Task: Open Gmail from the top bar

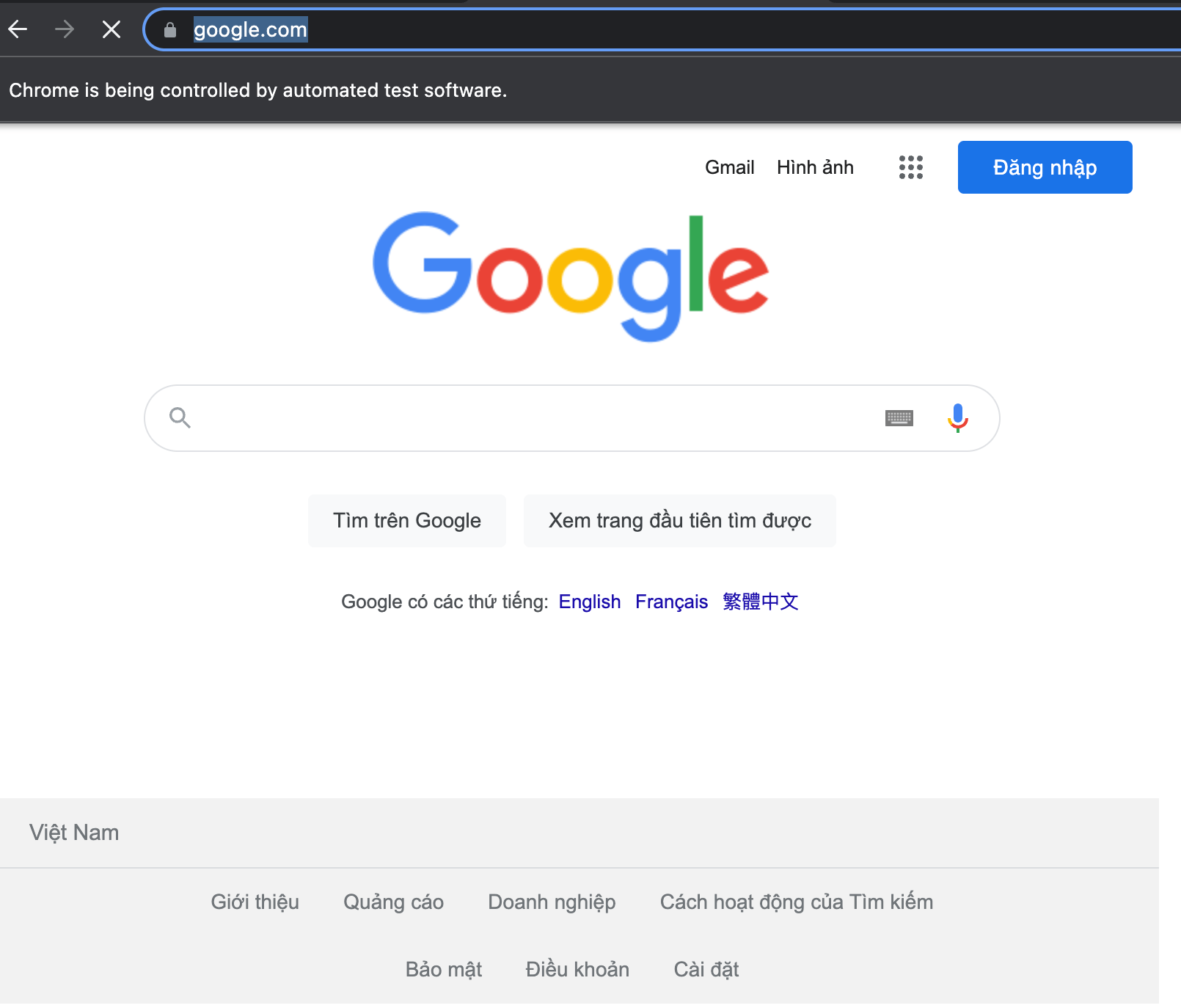Action: click(x=729, y=167)
